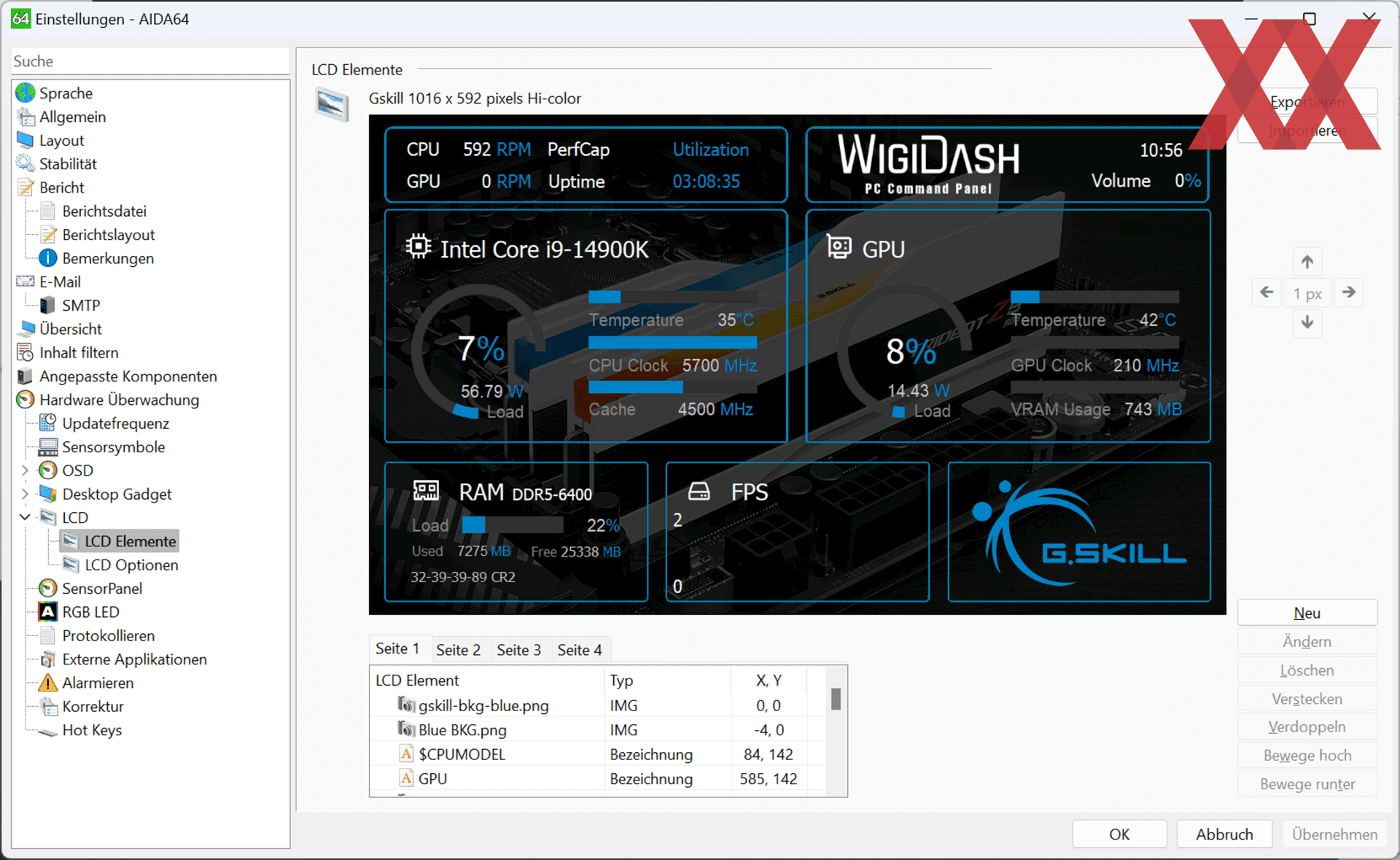
Task: Click the CPU Clock bar in preview
Action: 672,342
